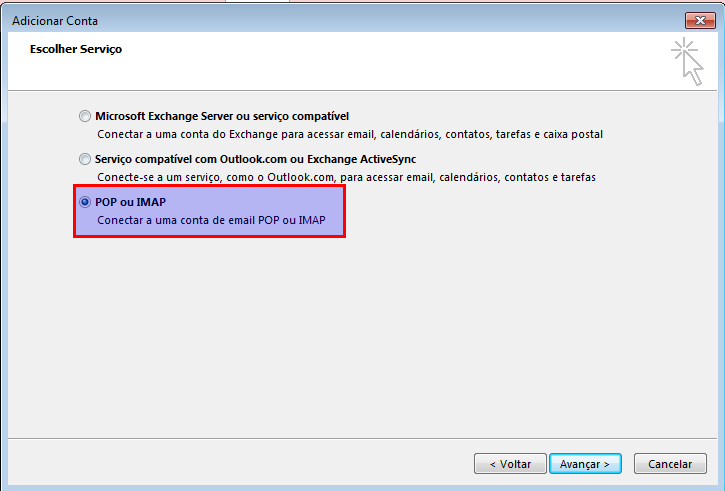
Task: Cancel the account setup with Cancelar
Action: pos(670,464)
